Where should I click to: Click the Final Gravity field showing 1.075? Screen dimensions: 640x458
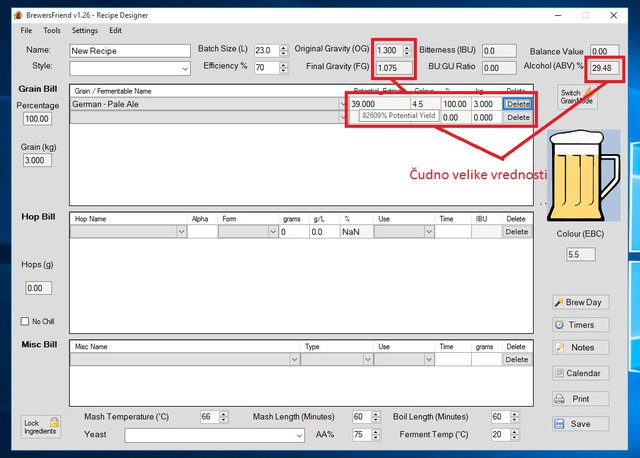coord(393,68)
